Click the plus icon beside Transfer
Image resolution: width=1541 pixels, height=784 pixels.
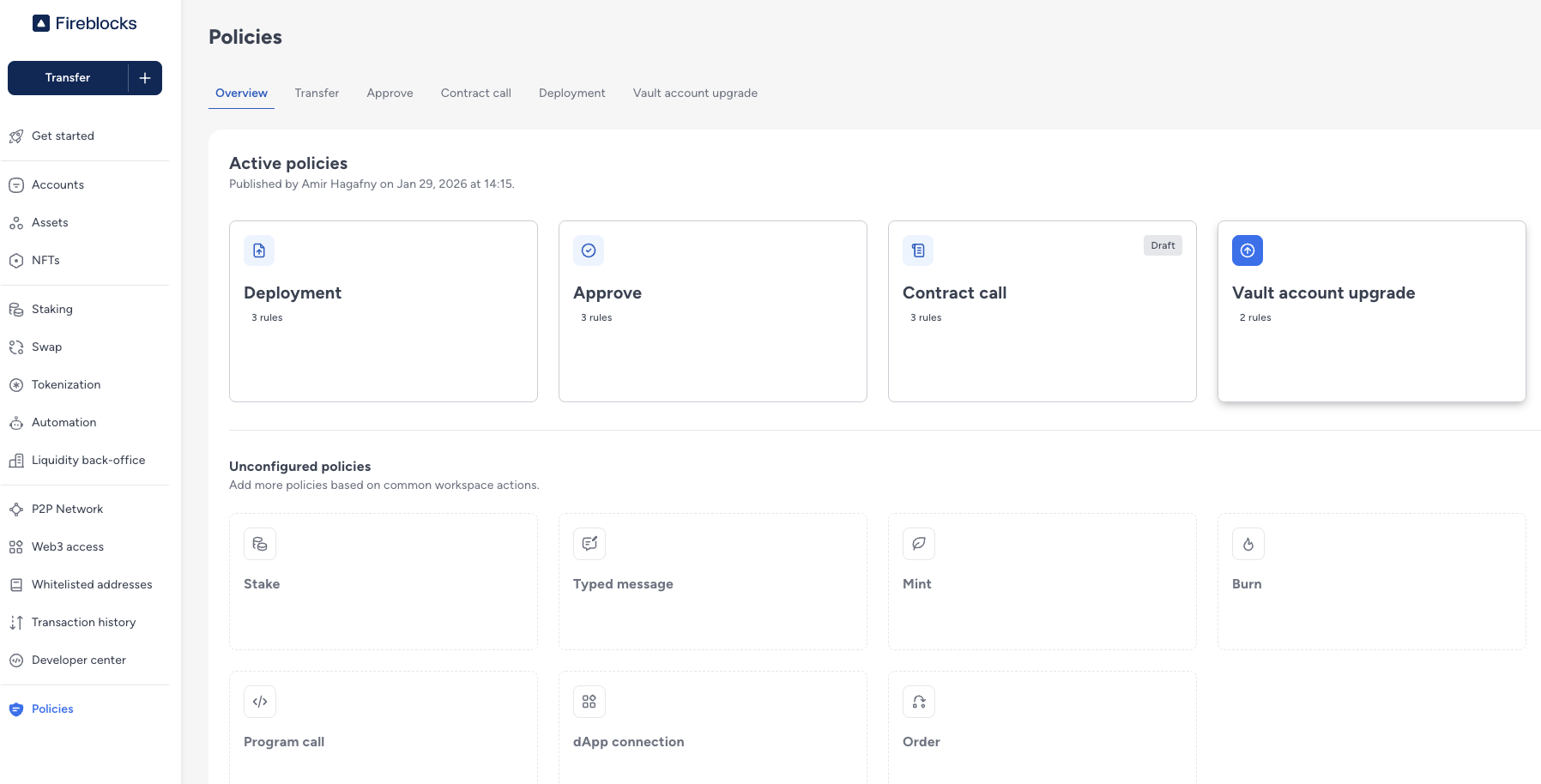pyautogui.click(x=145, y=78)
